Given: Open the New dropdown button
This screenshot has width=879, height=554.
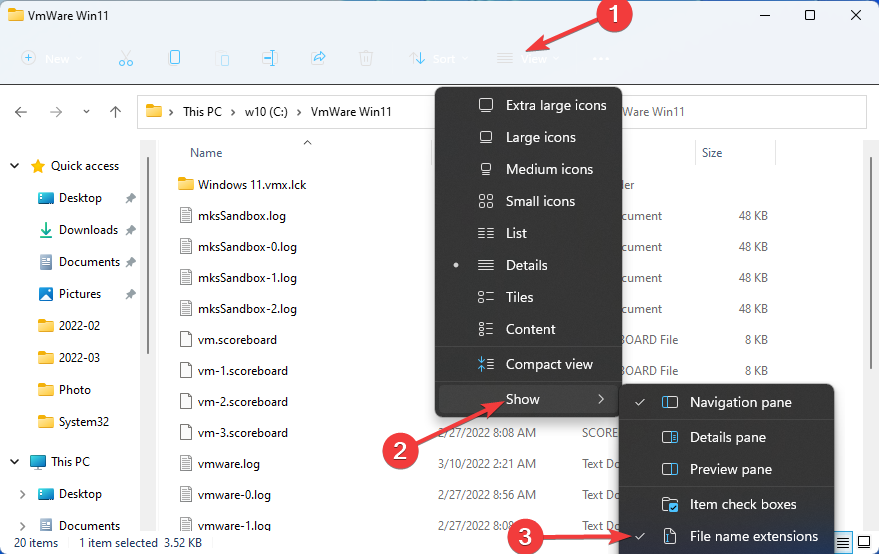Looking at the screenshot, I should coord(52,58).
